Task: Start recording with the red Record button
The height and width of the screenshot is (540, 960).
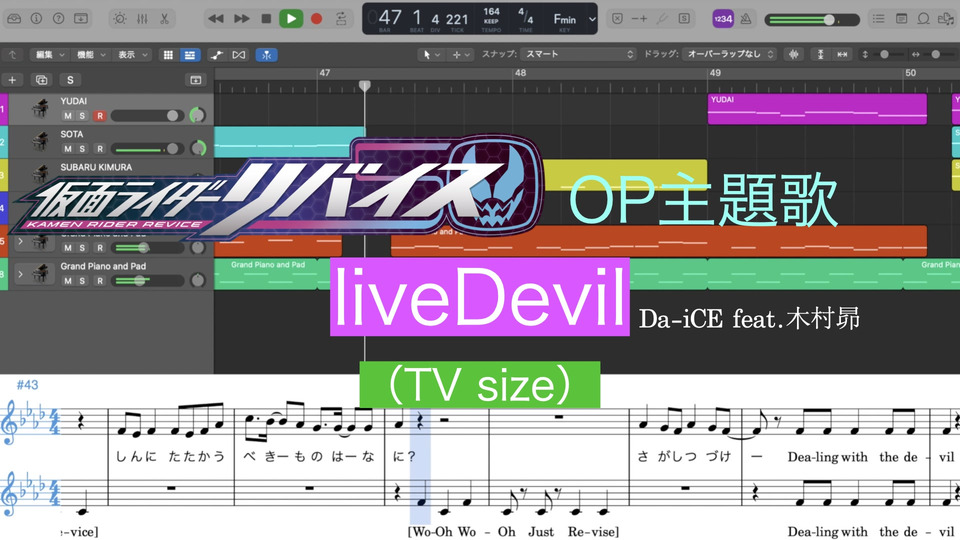Action: click(317, 18)
